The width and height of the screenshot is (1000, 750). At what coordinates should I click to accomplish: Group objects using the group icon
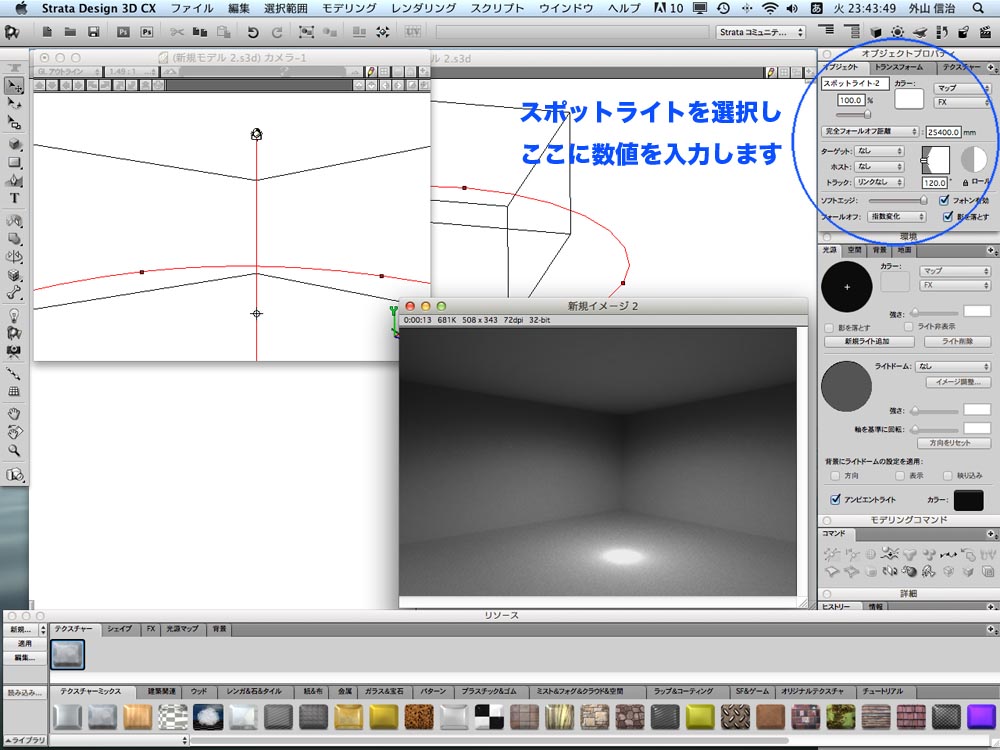[x=306, y=32]
